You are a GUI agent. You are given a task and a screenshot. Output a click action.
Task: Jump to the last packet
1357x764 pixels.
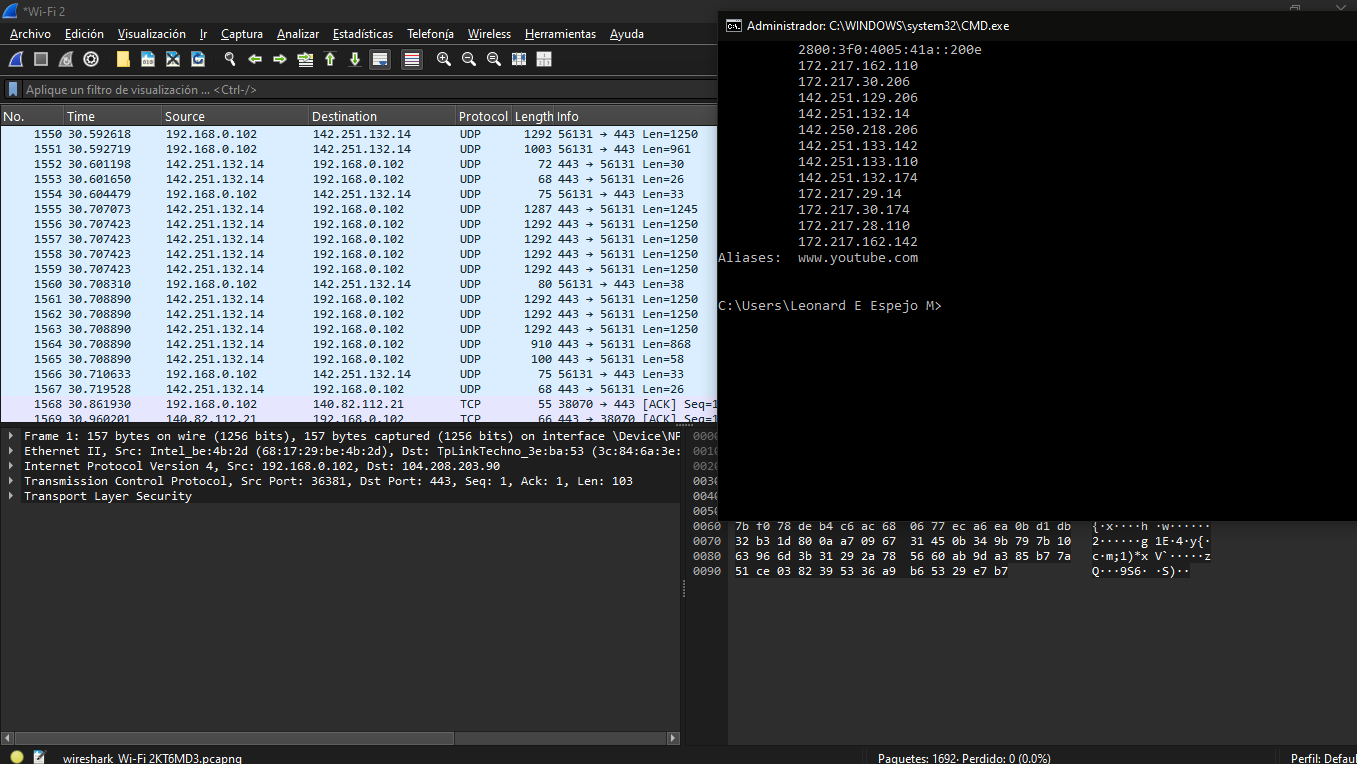pos(355,59)
